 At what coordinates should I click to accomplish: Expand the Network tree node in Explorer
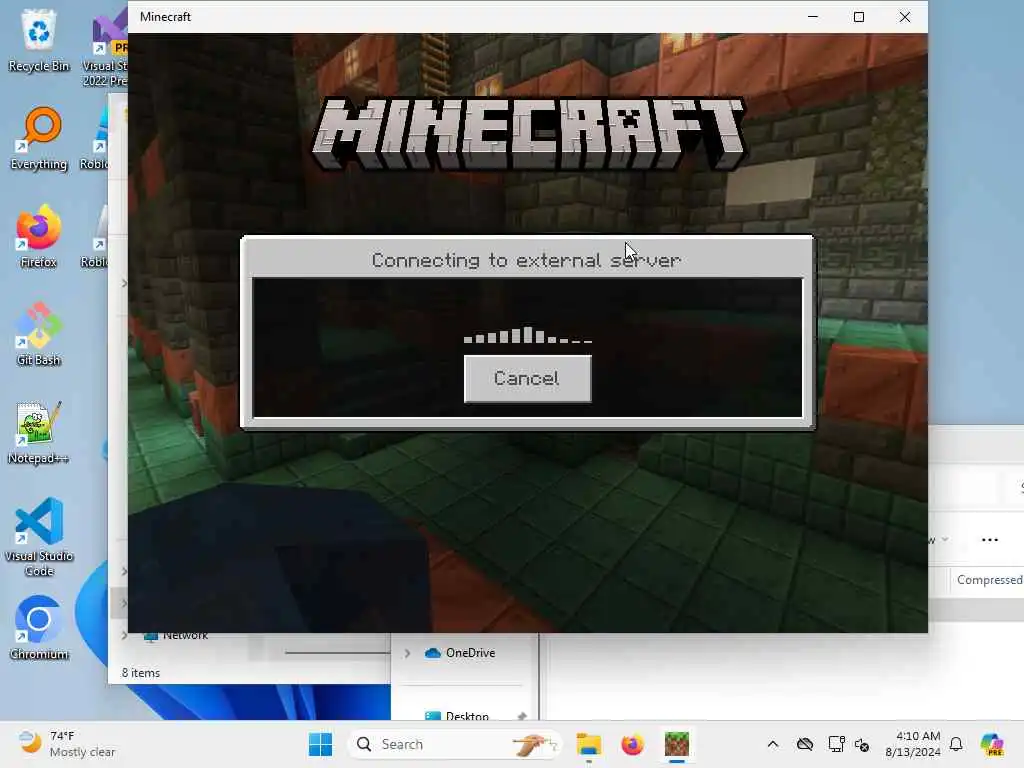tap(124, 635)
